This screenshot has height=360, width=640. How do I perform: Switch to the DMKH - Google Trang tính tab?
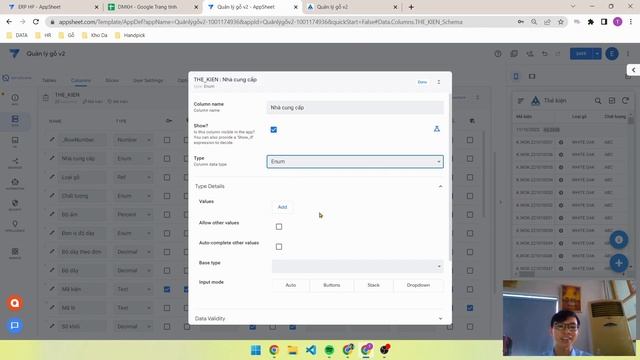click(x=153, y=7)
